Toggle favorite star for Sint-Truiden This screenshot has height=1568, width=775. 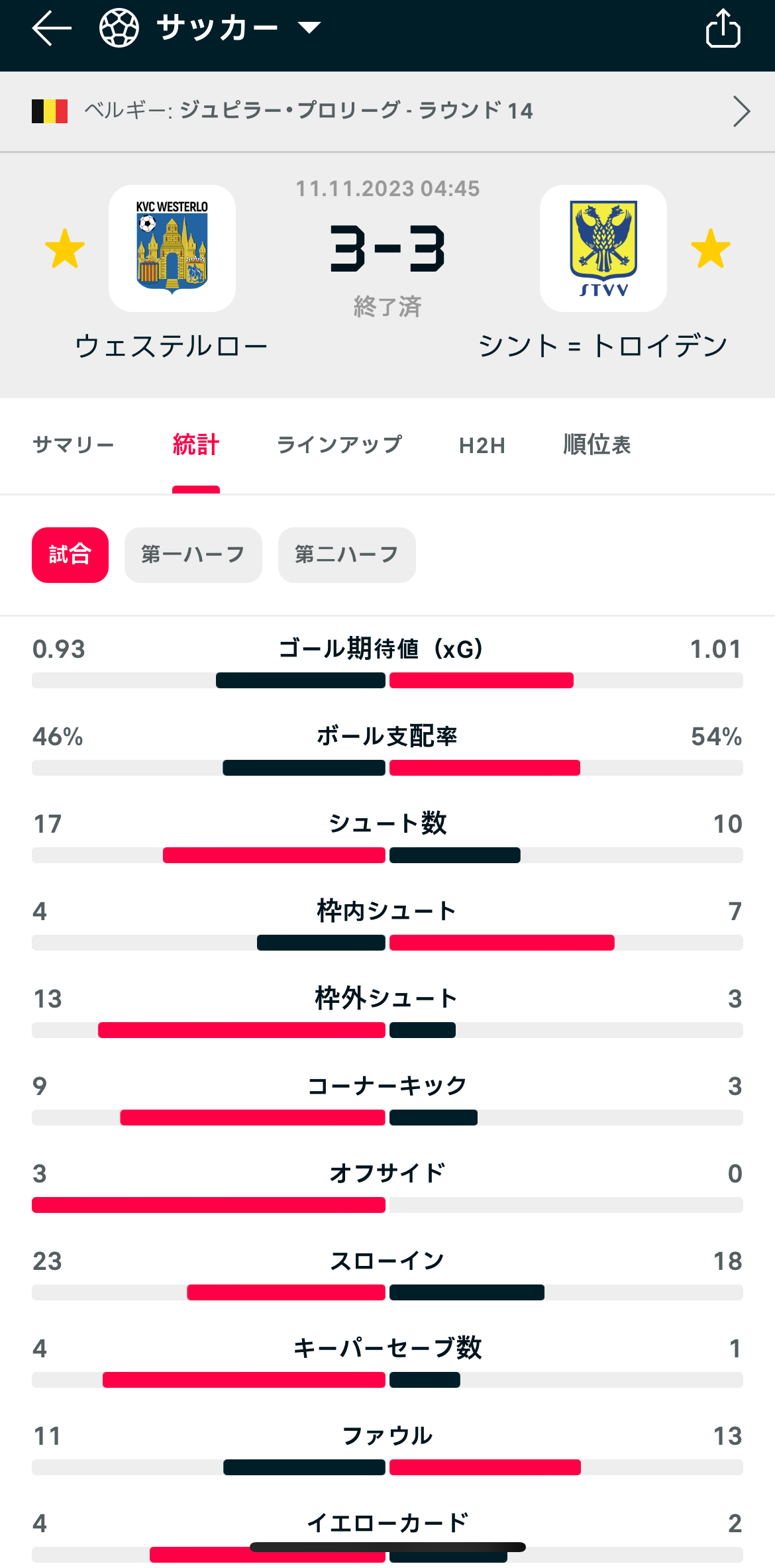click(711, 249)
